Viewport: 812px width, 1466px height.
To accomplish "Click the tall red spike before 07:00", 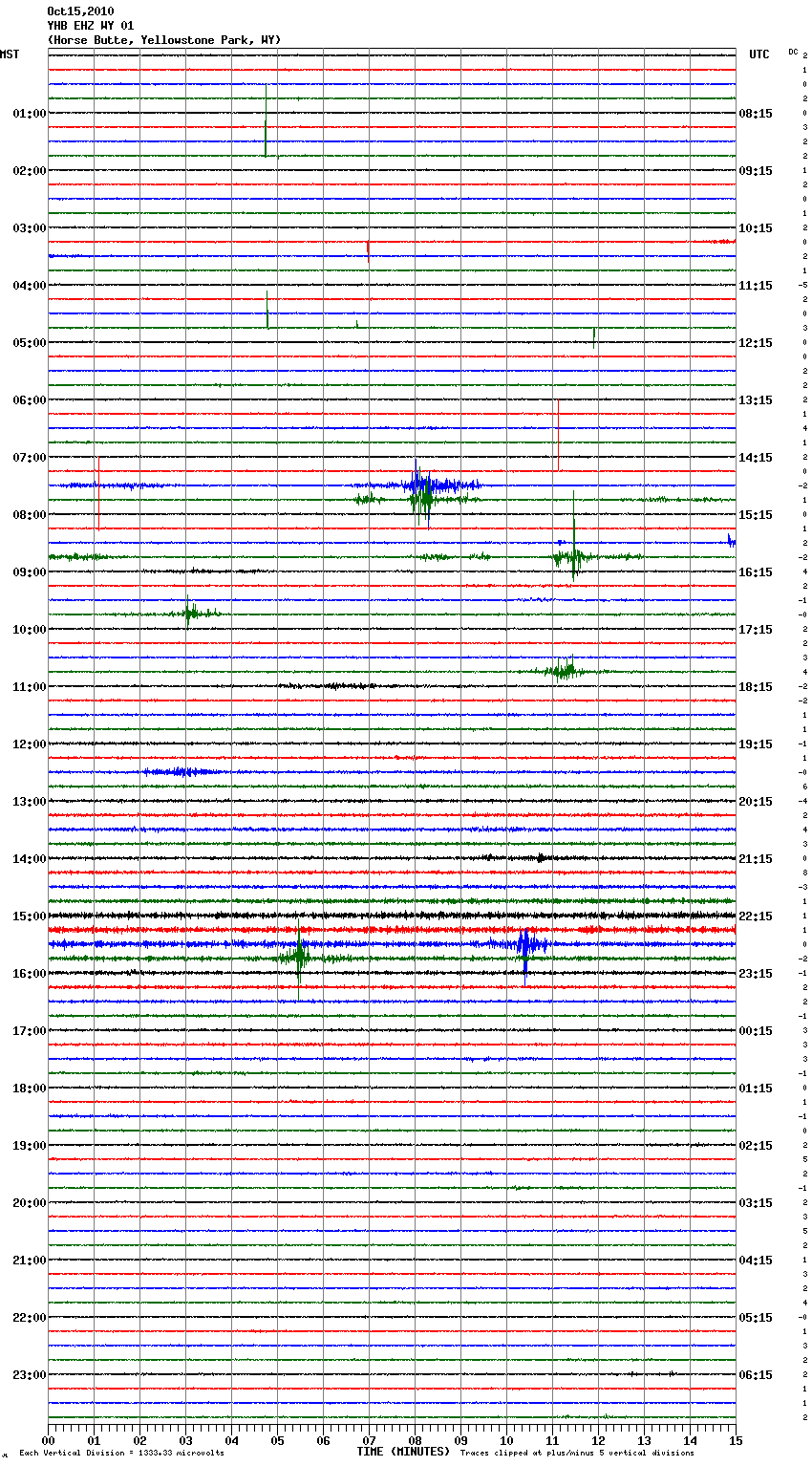I will click(558, 436).
